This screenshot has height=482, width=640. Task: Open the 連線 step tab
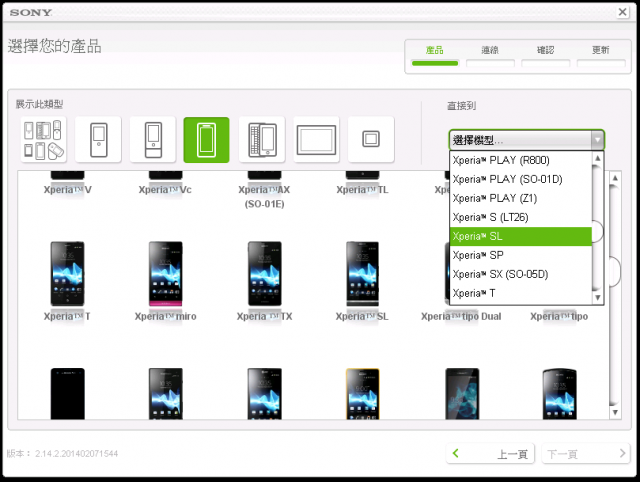(x=490, y=56)
